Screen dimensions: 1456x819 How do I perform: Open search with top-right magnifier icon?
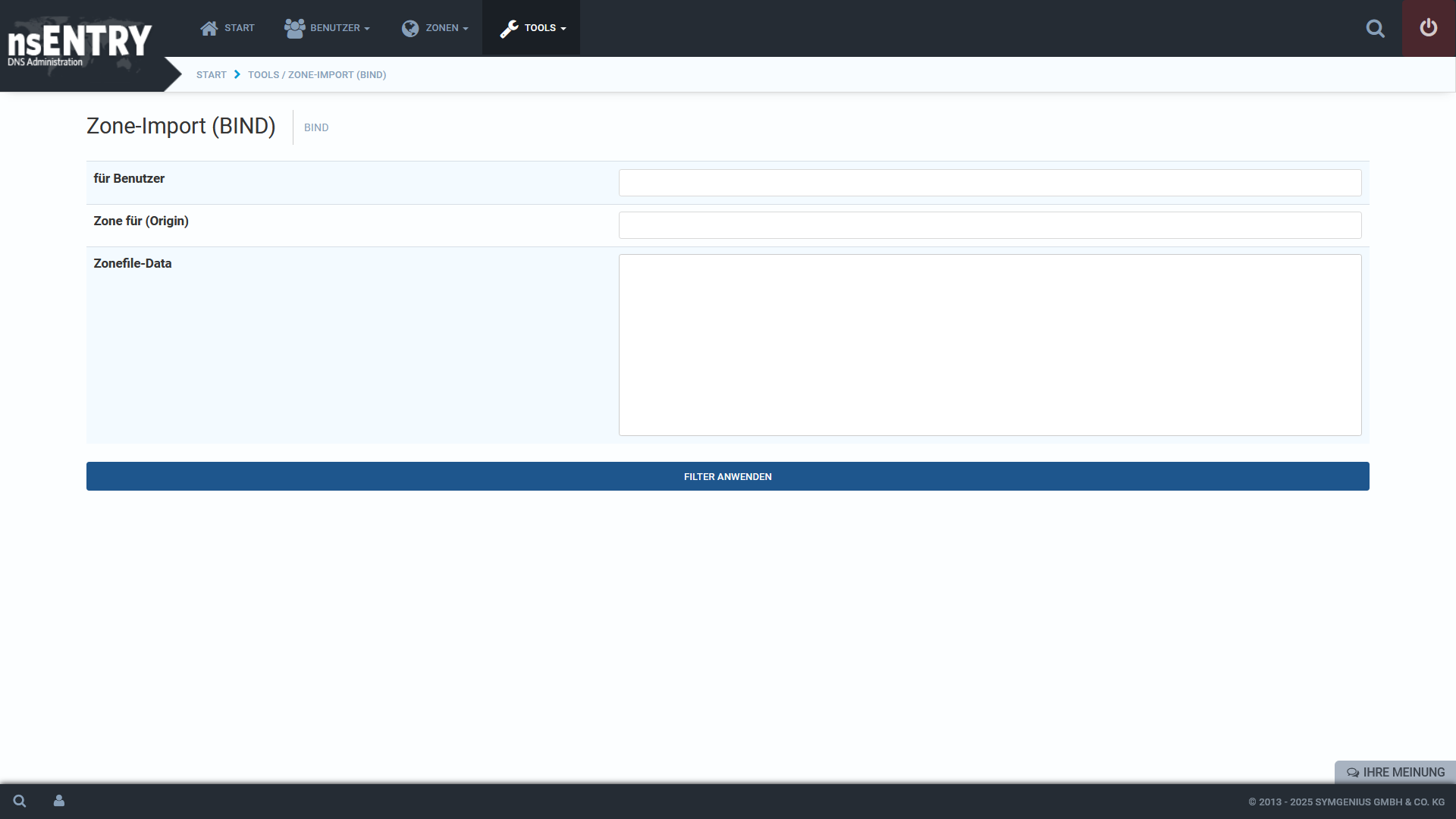[x=1375, y=29]
